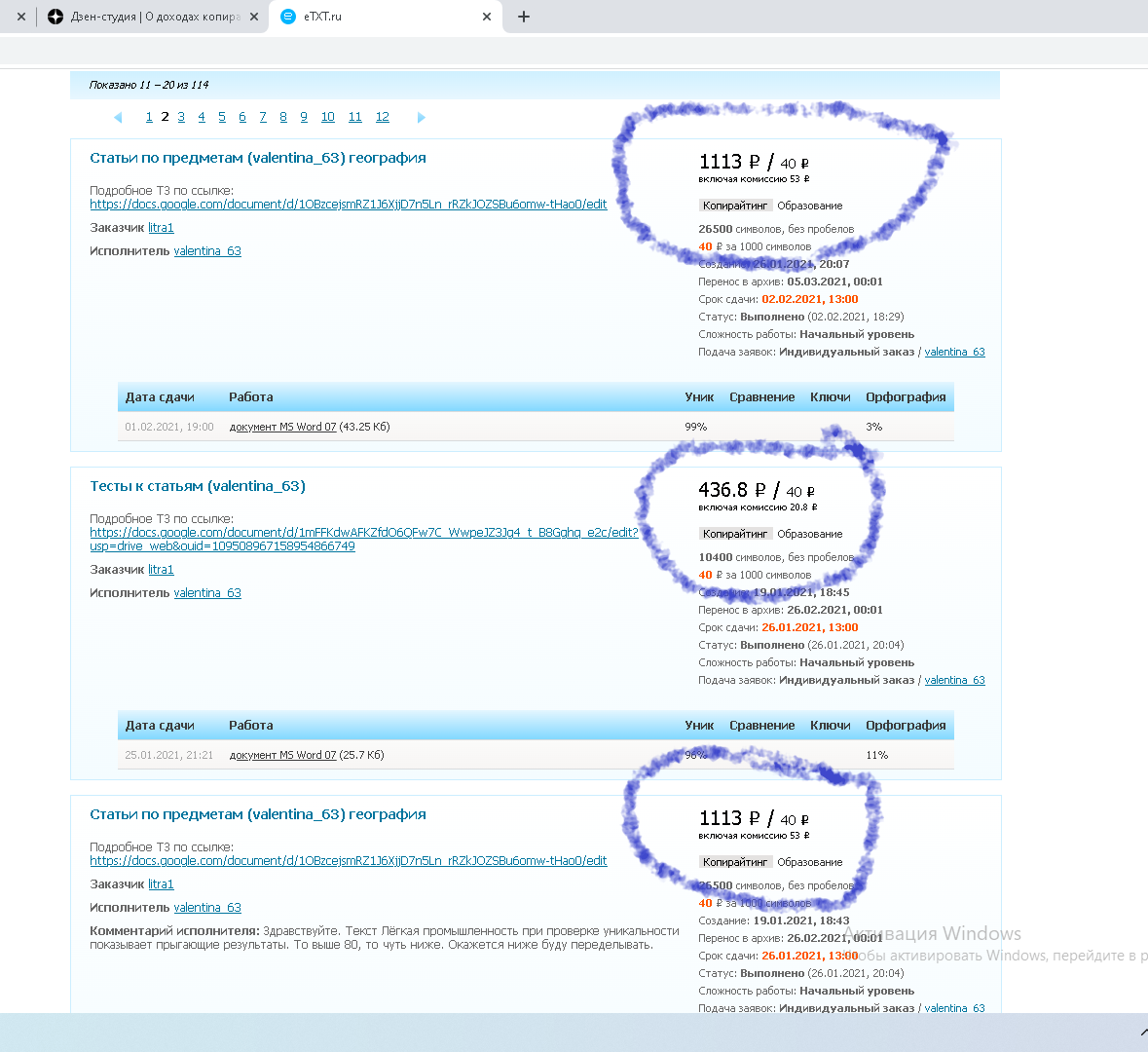
Task: Select the Копирайтинг category tag
Action: 735,206
